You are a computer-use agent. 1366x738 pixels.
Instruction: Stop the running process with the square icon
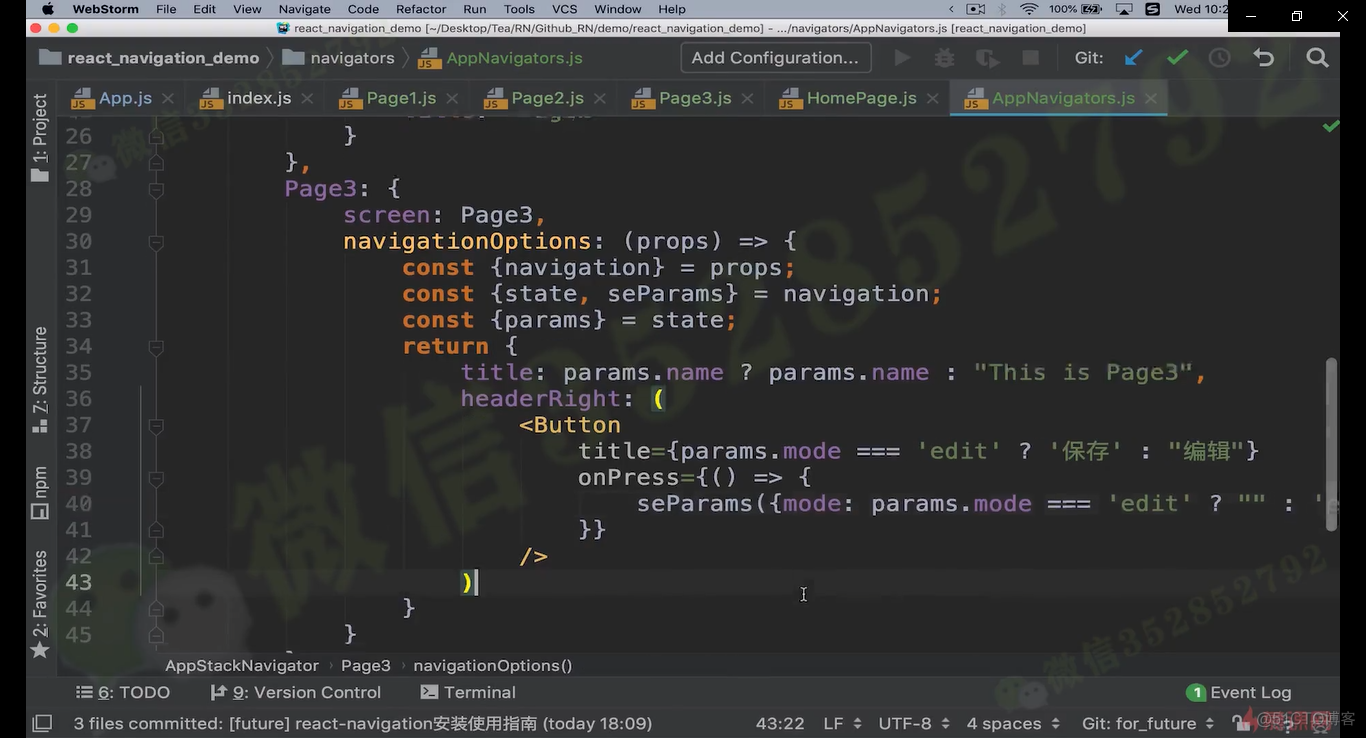pyautogui.click(x=1029, y=58)
